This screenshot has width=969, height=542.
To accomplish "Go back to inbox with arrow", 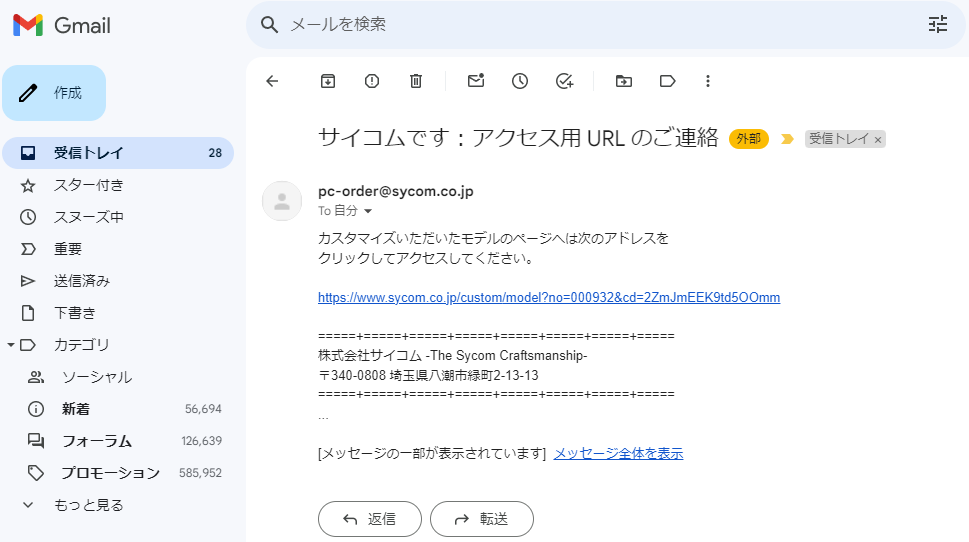I will (272, 81).
